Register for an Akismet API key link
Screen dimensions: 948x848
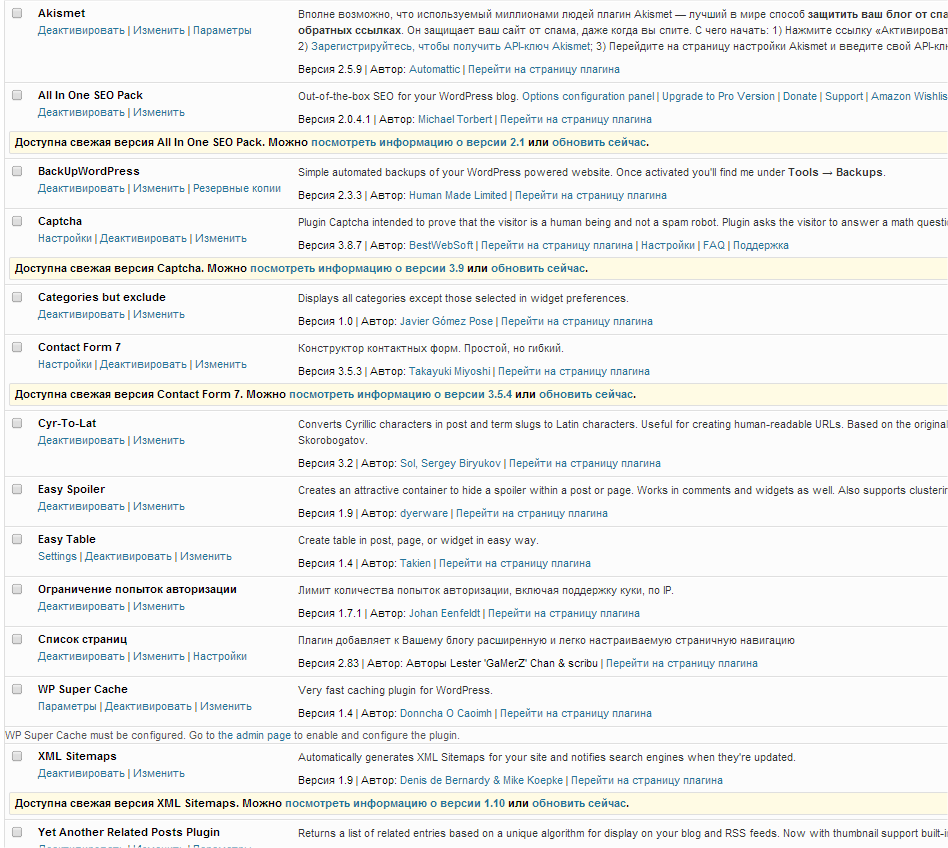pyautogui.click(x=450, y=47)
